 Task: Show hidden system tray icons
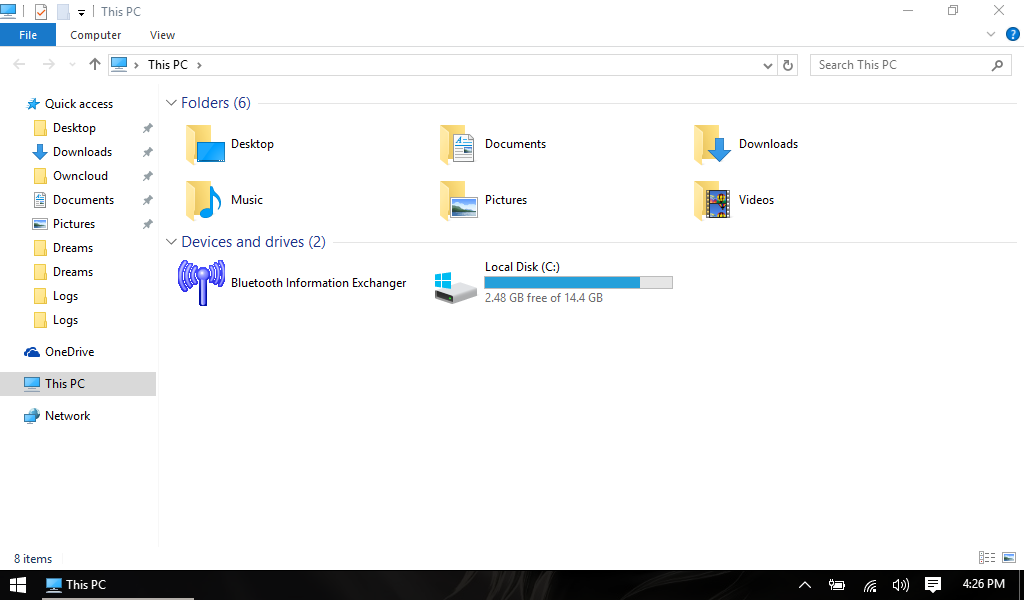point(805,585)
